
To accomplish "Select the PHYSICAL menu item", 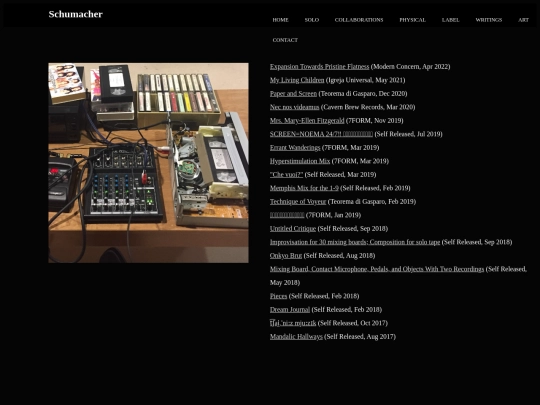I will click(x=413, y=20).
